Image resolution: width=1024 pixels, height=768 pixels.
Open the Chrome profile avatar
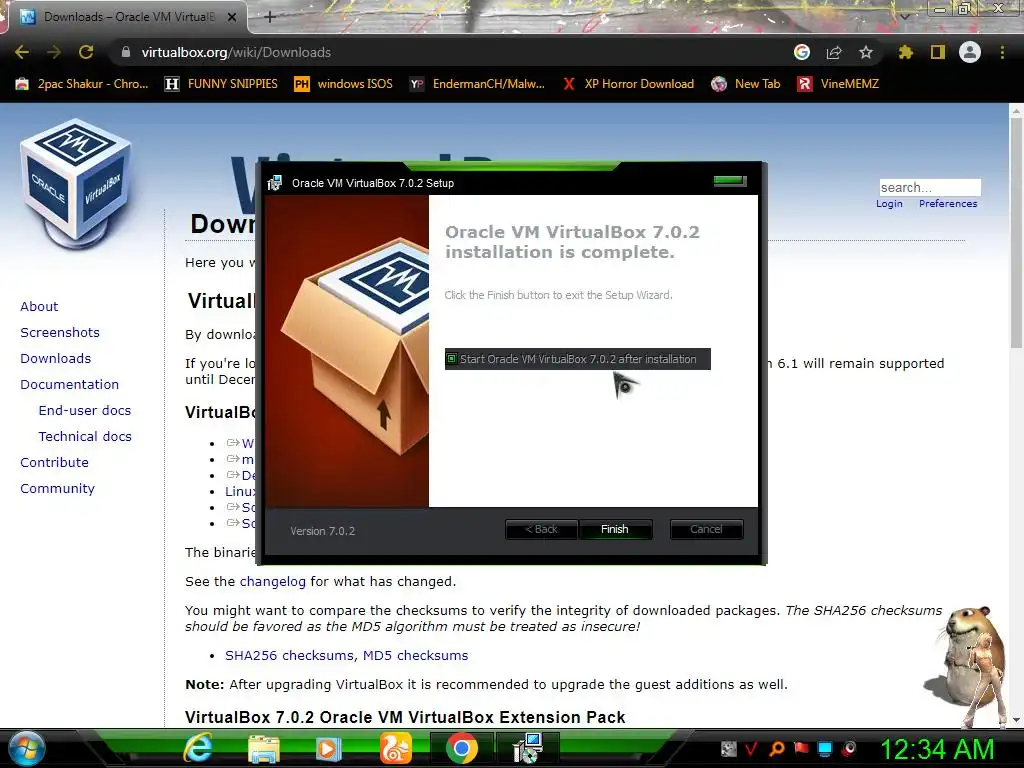click(x=970, y=52)
